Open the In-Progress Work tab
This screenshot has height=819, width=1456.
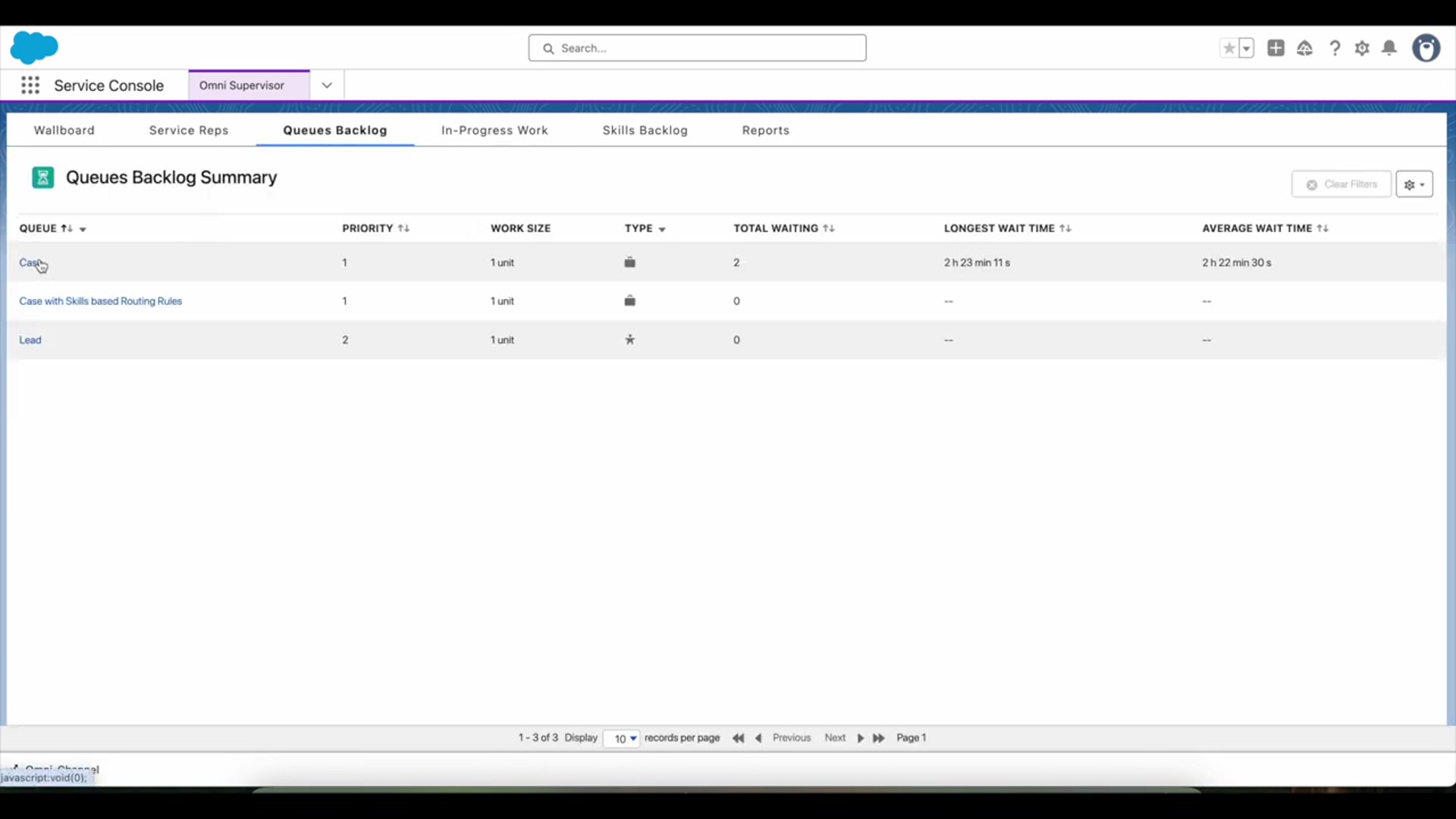click(494, 130)
